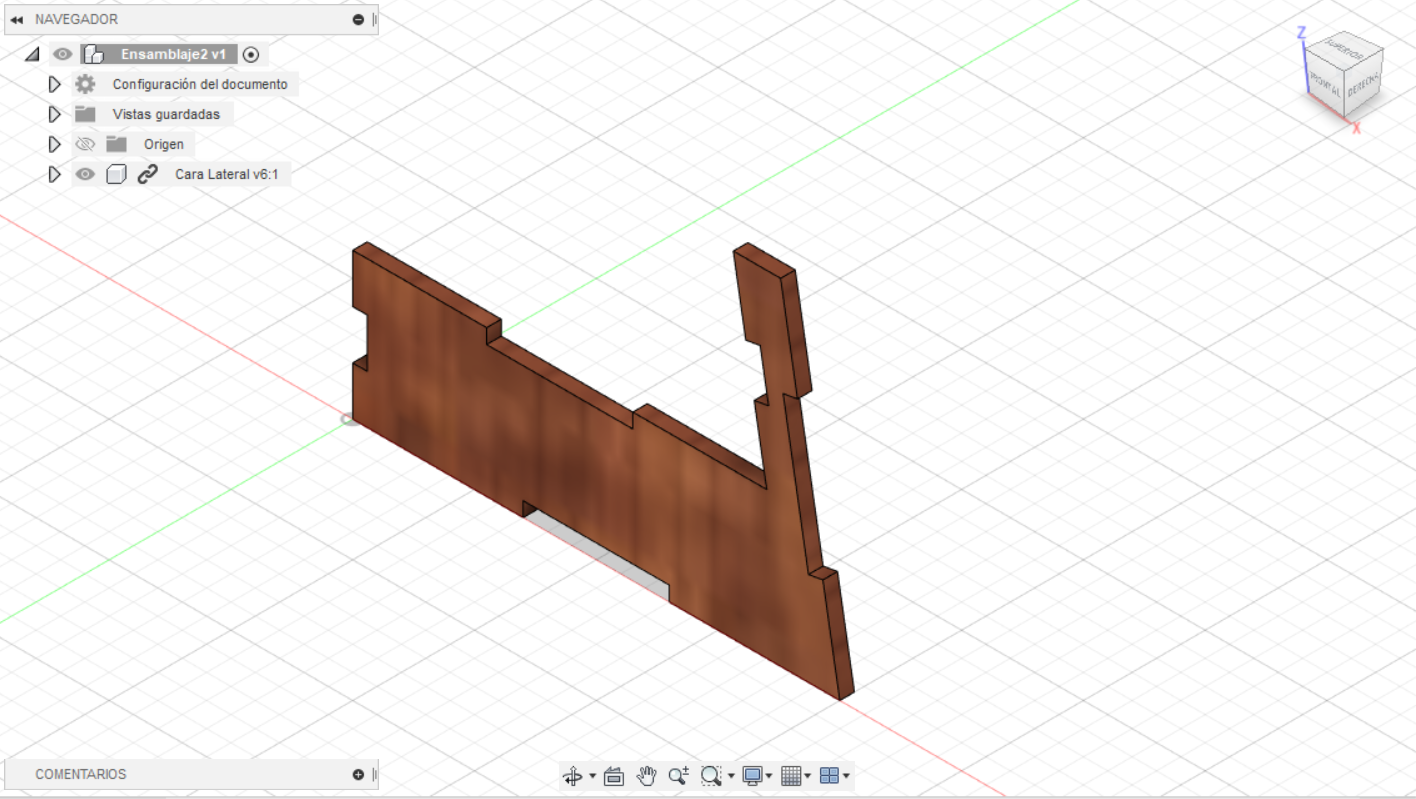Screen dimensions: 1416x799
Task: Select the Zoom magnifier tool
Action: click(679, 775)
